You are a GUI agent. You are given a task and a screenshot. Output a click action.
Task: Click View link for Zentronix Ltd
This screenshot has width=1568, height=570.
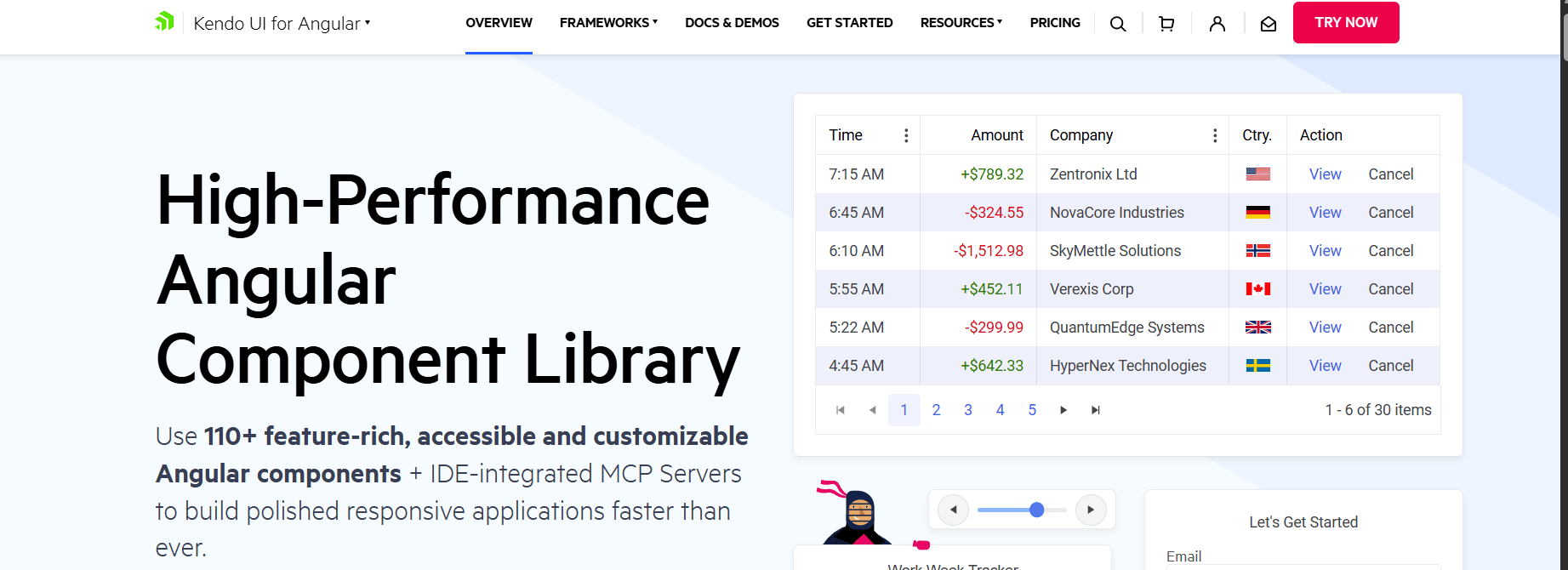1325,174
